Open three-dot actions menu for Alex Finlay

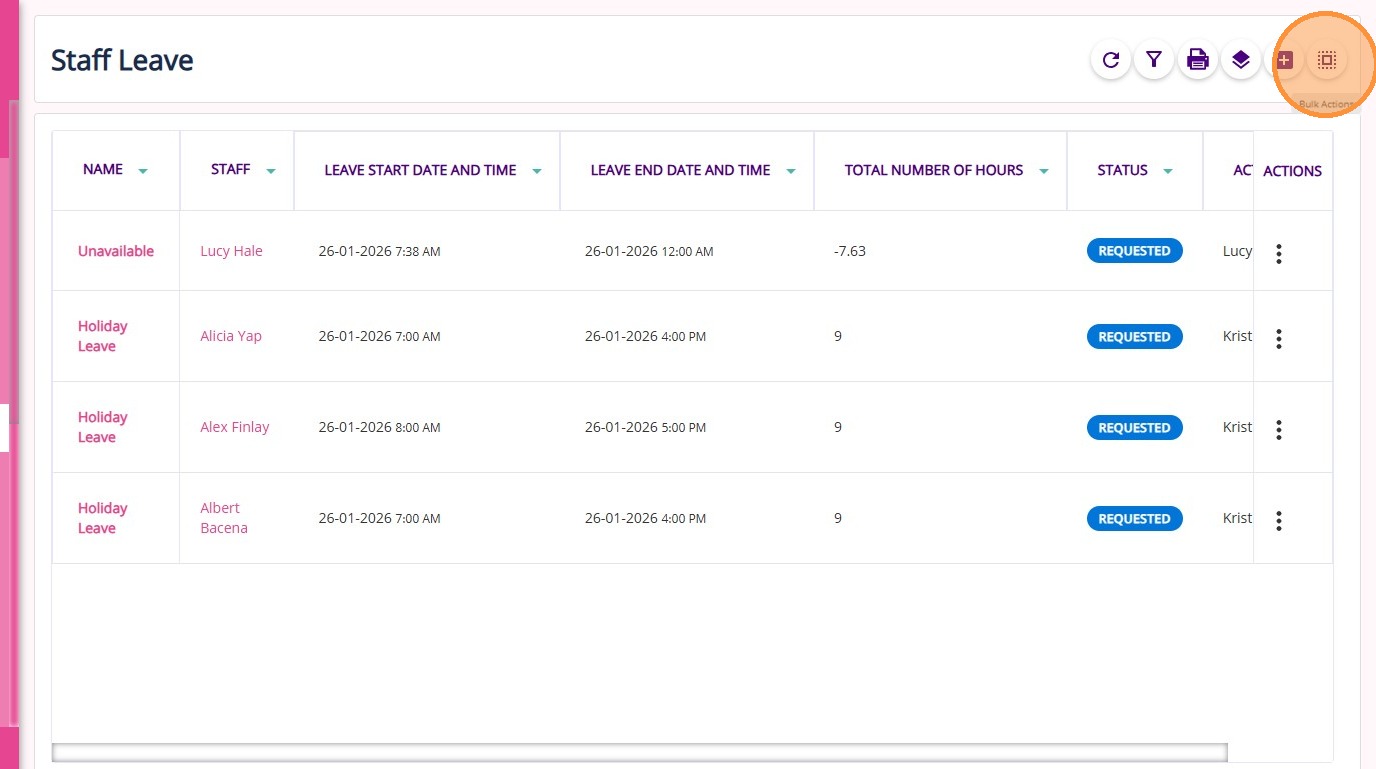(1279, 429)
